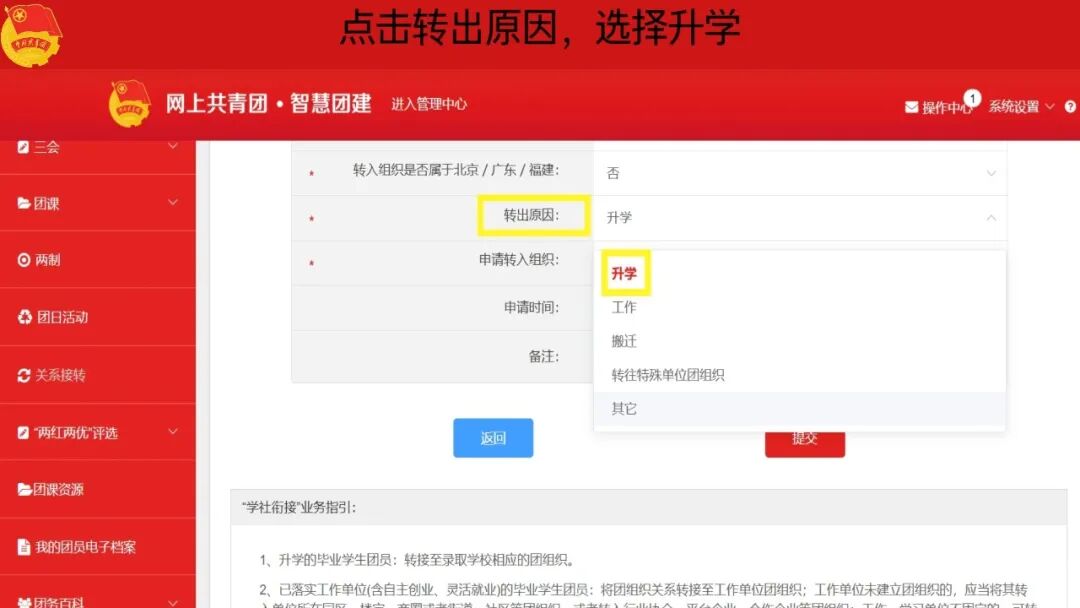
Task: Open the 系统设置 dropdown
Action: [x=1021, y=107]
